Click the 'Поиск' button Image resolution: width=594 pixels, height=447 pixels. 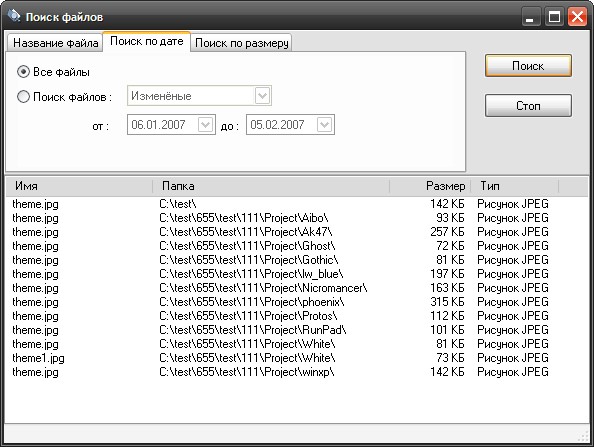click(528, 66)
